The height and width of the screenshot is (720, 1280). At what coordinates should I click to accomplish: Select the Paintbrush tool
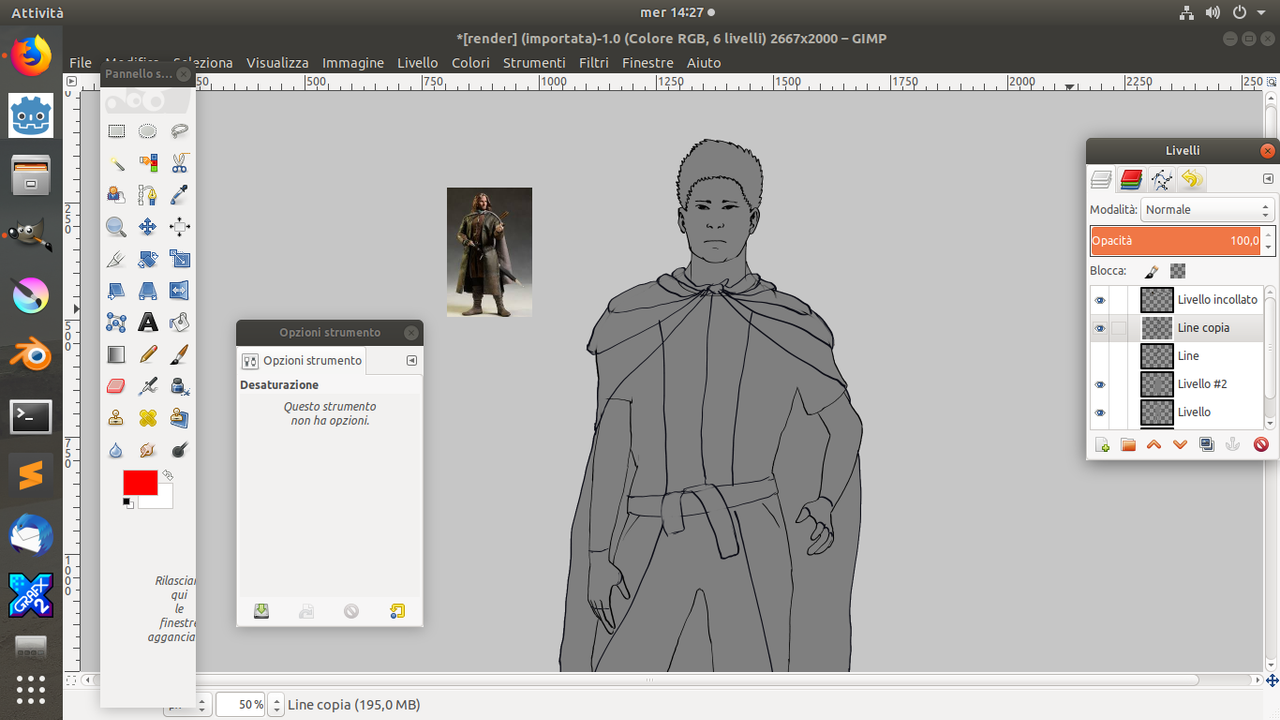(x=180, y=354)
